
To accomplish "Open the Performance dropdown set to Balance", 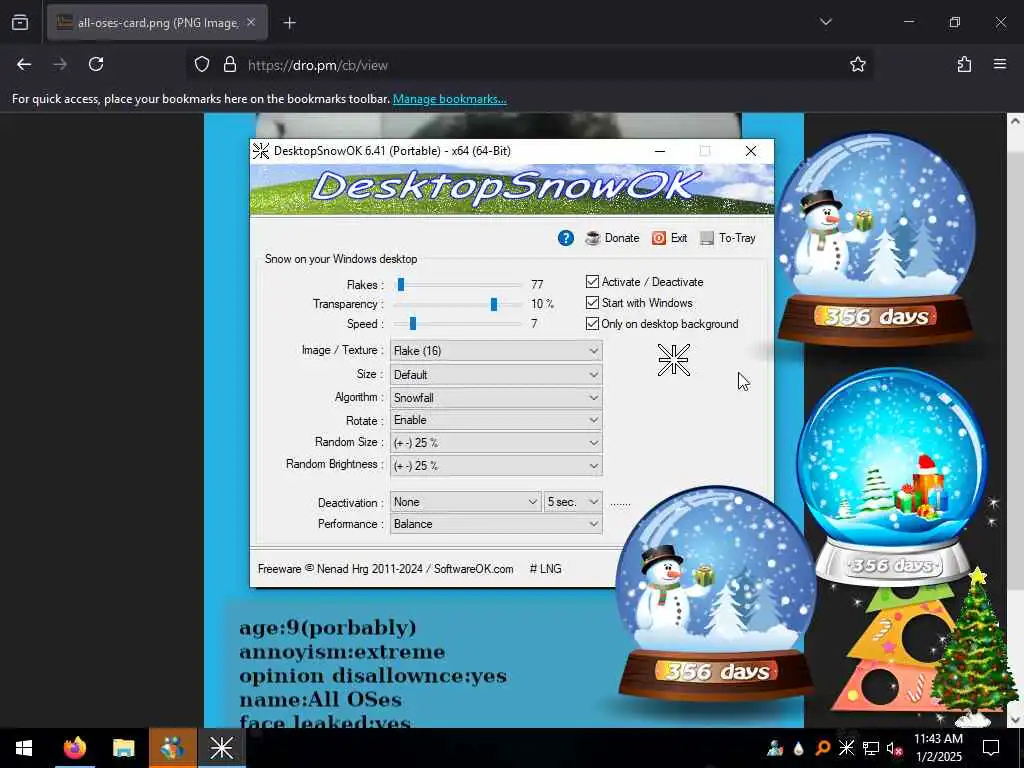I will click(x=496, y=524).
